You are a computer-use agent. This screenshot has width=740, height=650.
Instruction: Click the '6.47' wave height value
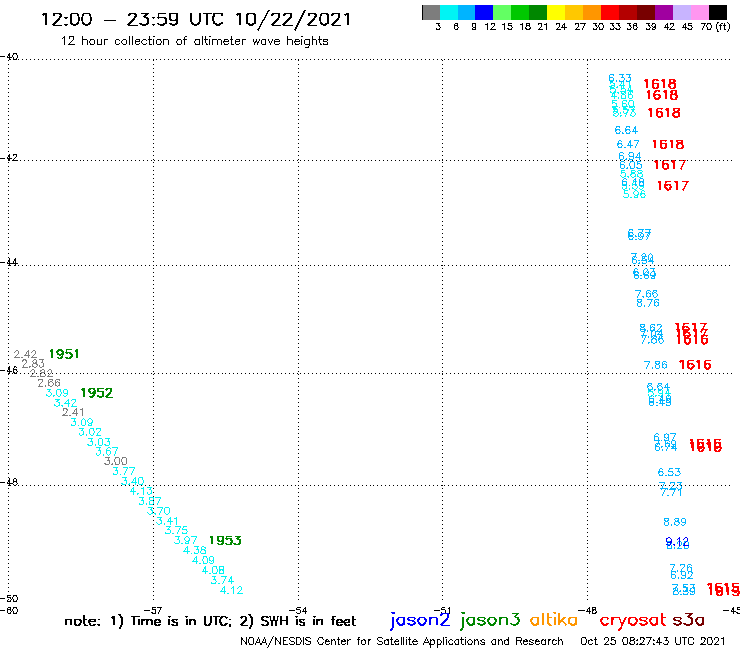pos(628,144)
